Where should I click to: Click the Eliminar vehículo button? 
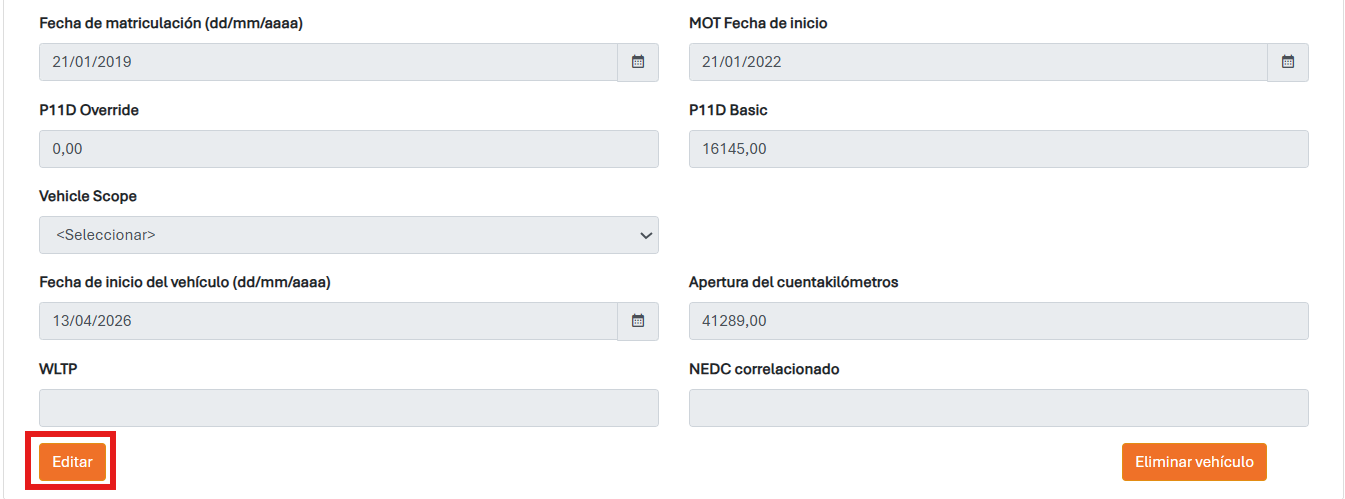pos(1194,462)
